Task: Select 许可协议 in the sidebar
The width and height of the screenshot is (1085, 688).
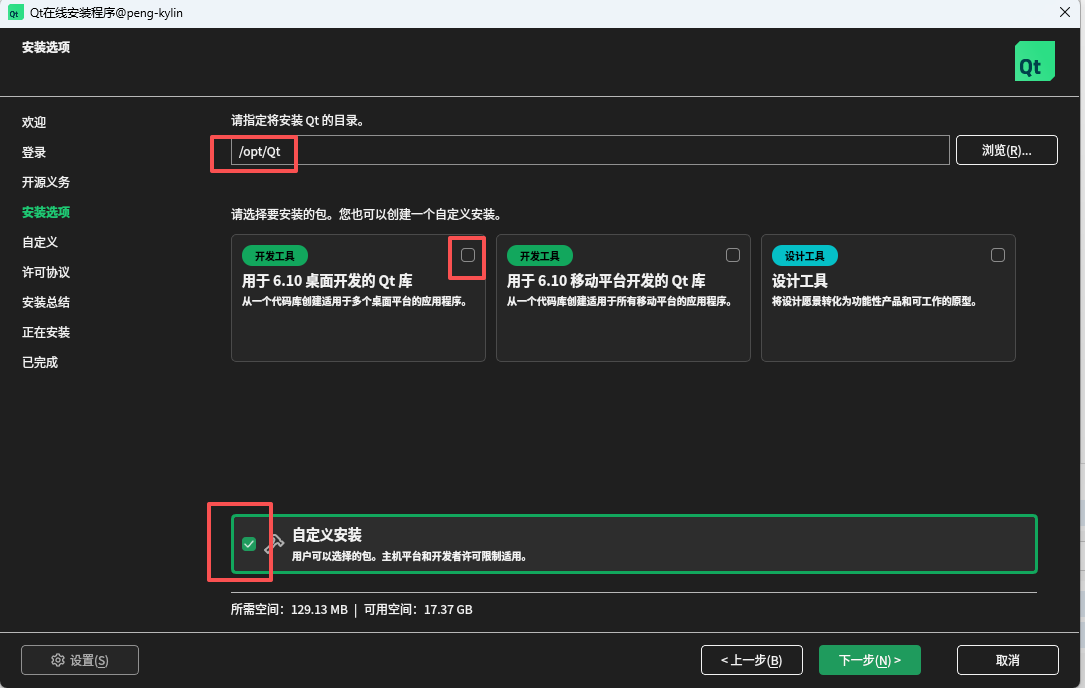Action: (46, 272)
